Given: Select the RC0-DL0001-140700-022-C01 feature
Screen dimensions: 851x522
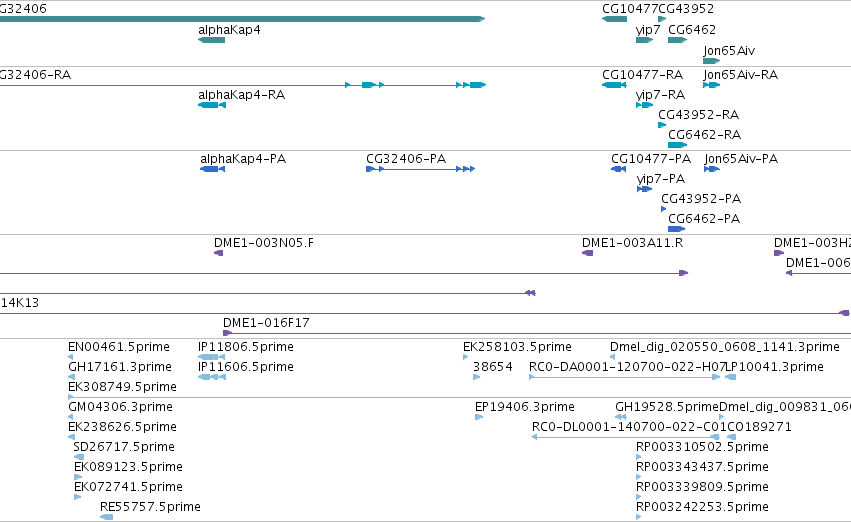Looking at the screenshot, I should coord(626,437).
